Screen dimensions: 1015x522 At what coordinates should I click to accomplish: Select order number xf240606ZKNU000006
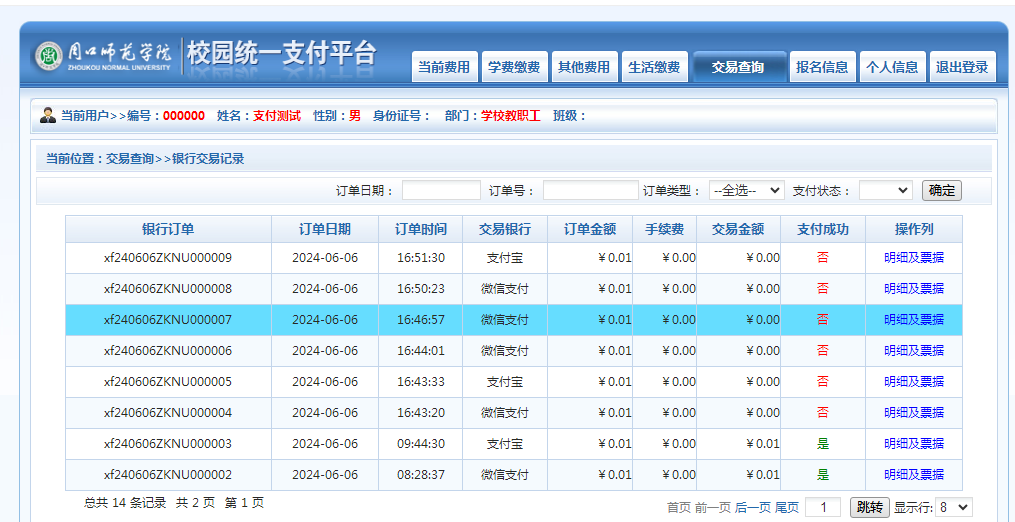coord(168,351)
